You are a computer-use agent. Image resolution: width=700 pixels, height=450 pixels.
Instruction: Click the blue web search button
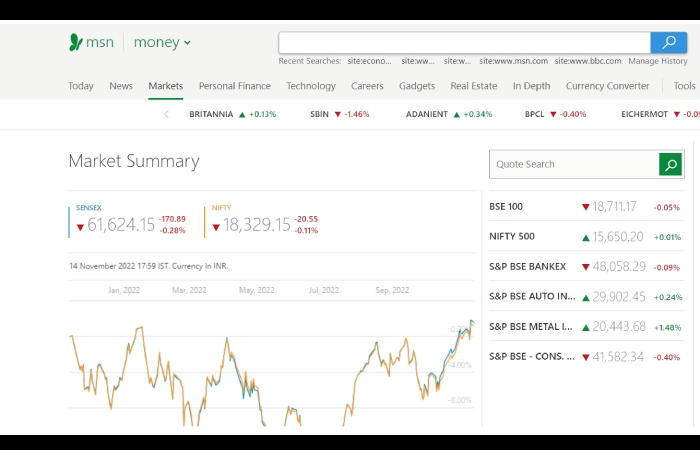[x=668, y=42]
